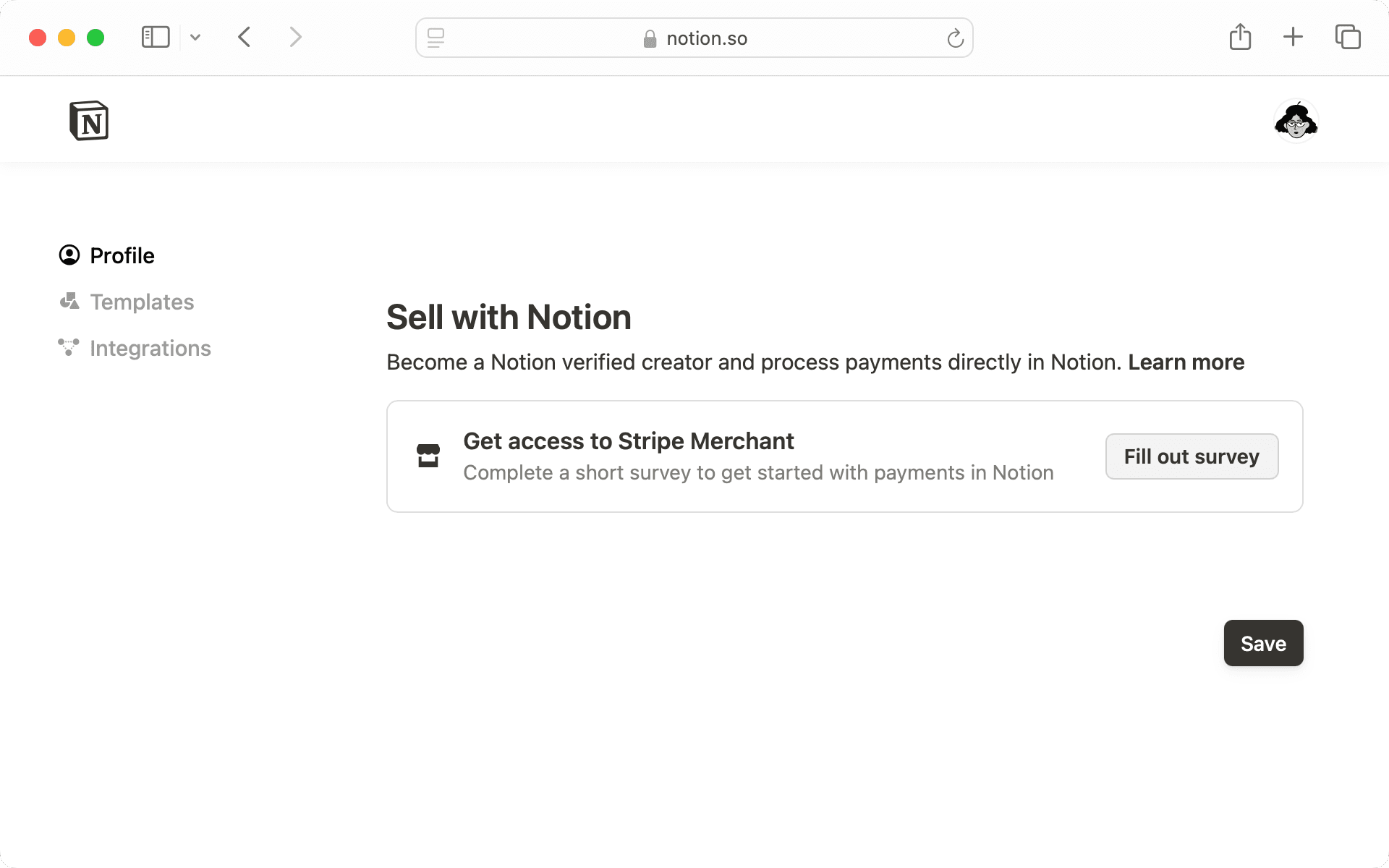Click the padlock icon next to notion.so
Image resolution: width=1389 pixels, height=868 pixels.
[649, 38]
